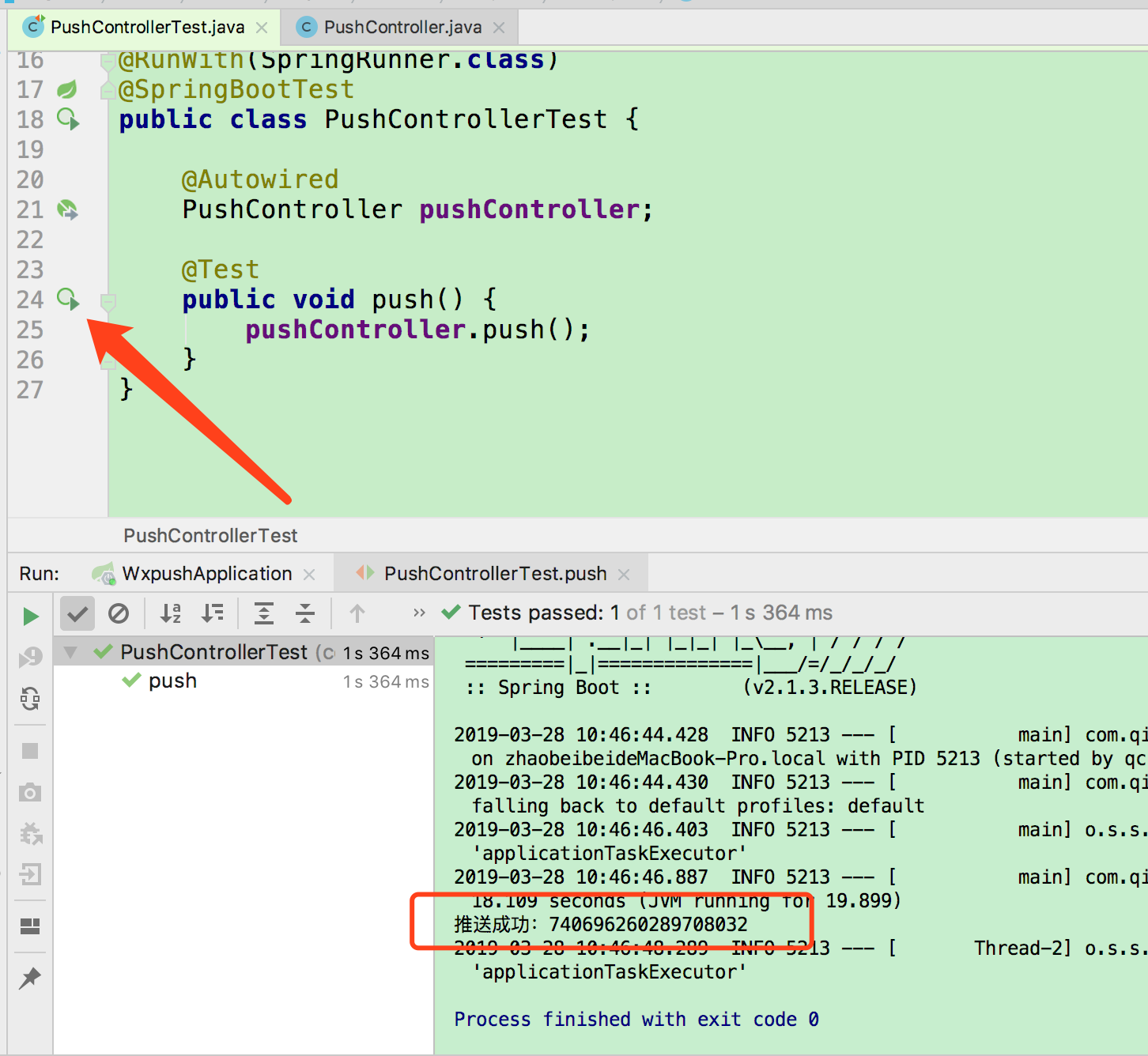Click fold marker beside @SpringBootTest annotation
This screenshot has height=1056, width=1148.
[x=108, y=91]
